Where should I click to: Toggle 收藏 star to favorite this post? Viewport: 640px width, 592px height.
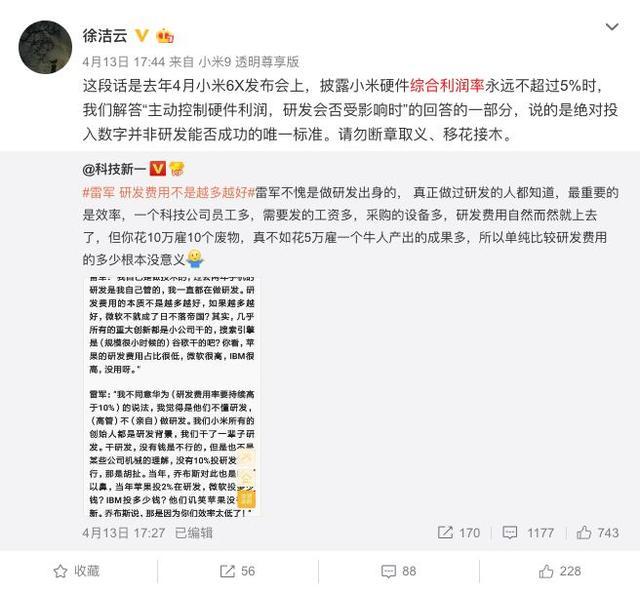(77, 571)
